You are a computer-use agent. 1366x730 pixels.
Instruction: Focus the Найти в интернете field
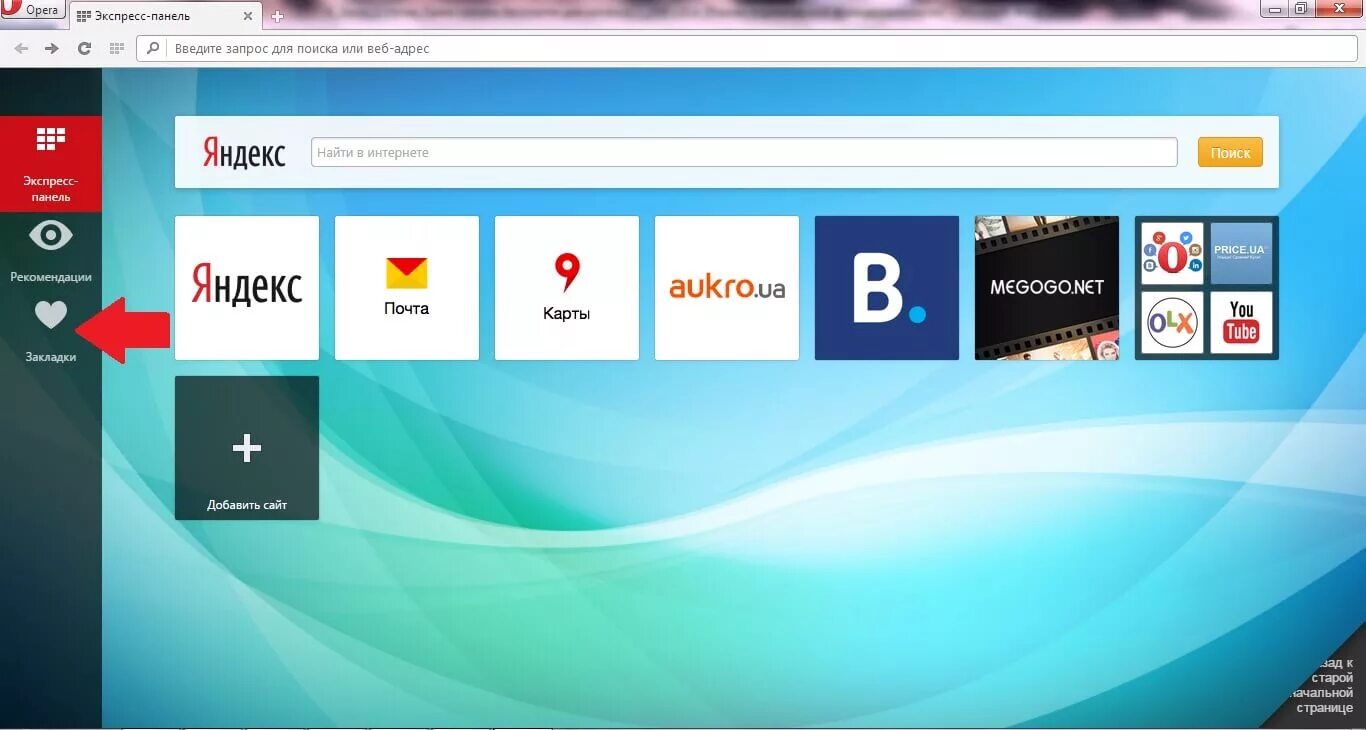coord(744,153)
